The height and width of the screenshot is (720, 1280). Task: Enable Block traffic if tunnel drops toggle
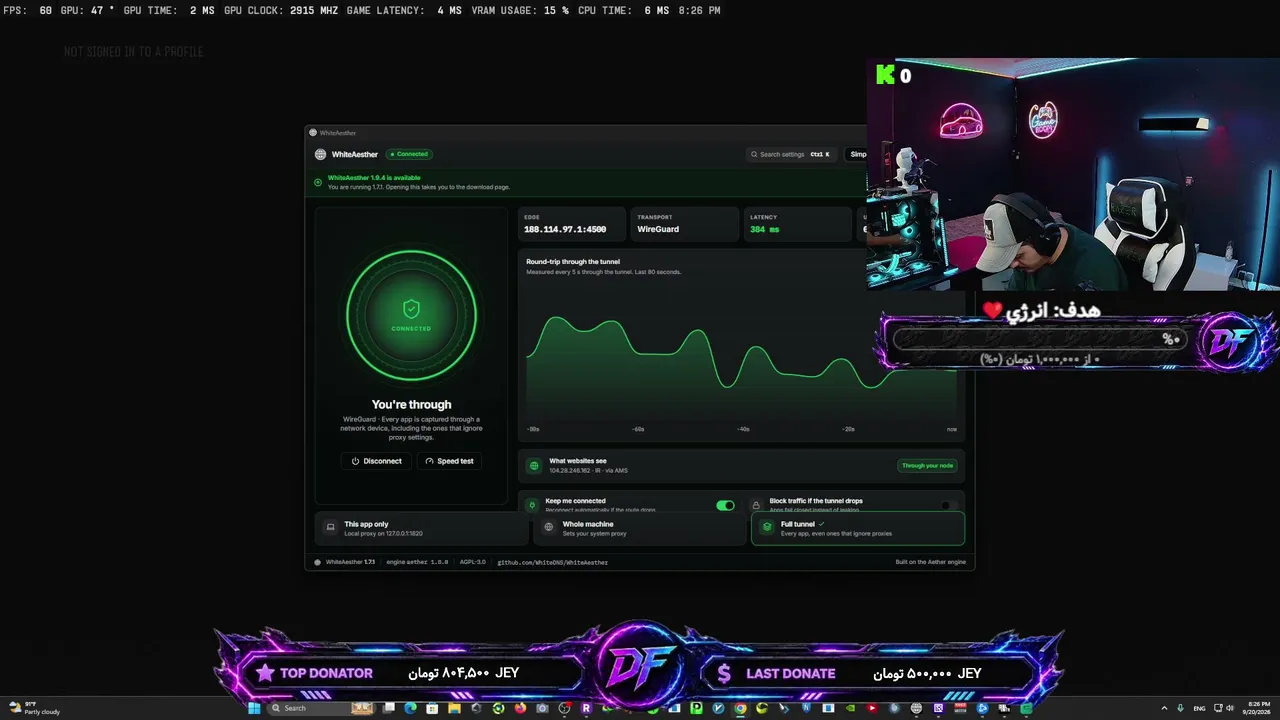point(948,505)
